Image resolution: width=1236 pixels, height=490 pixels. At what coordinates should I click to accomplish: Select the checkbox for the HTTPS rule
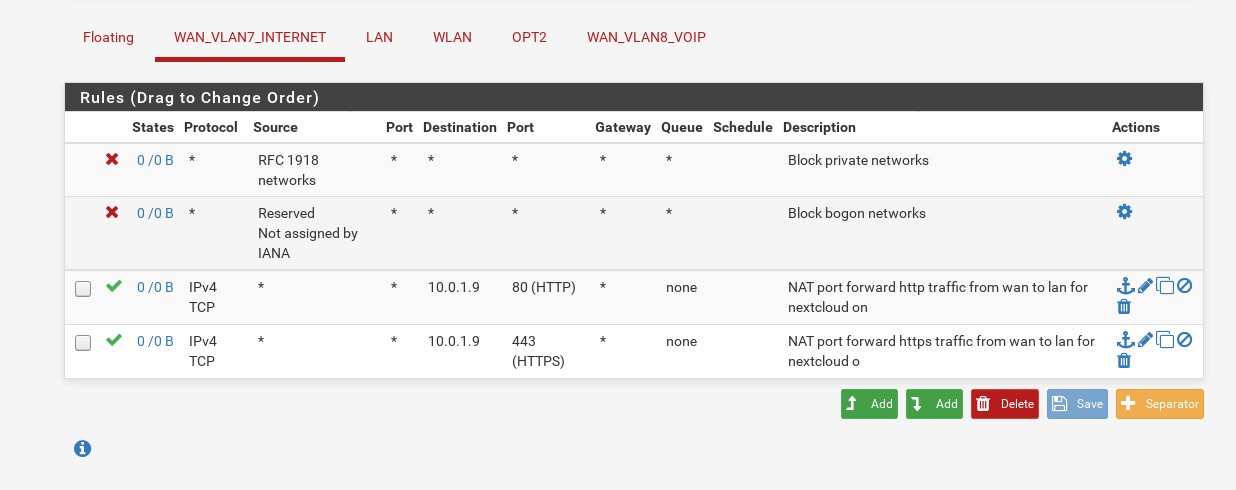[x=83, y=343]
